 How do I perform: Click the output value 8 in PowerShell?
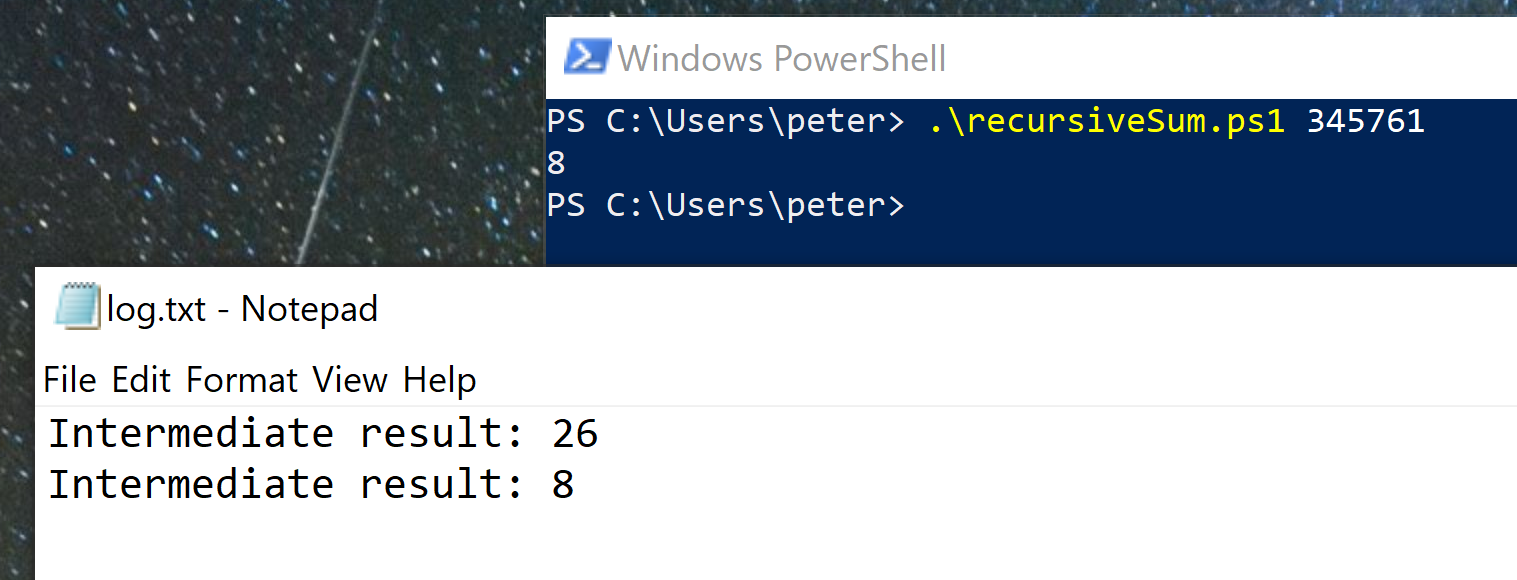[556, 163]
